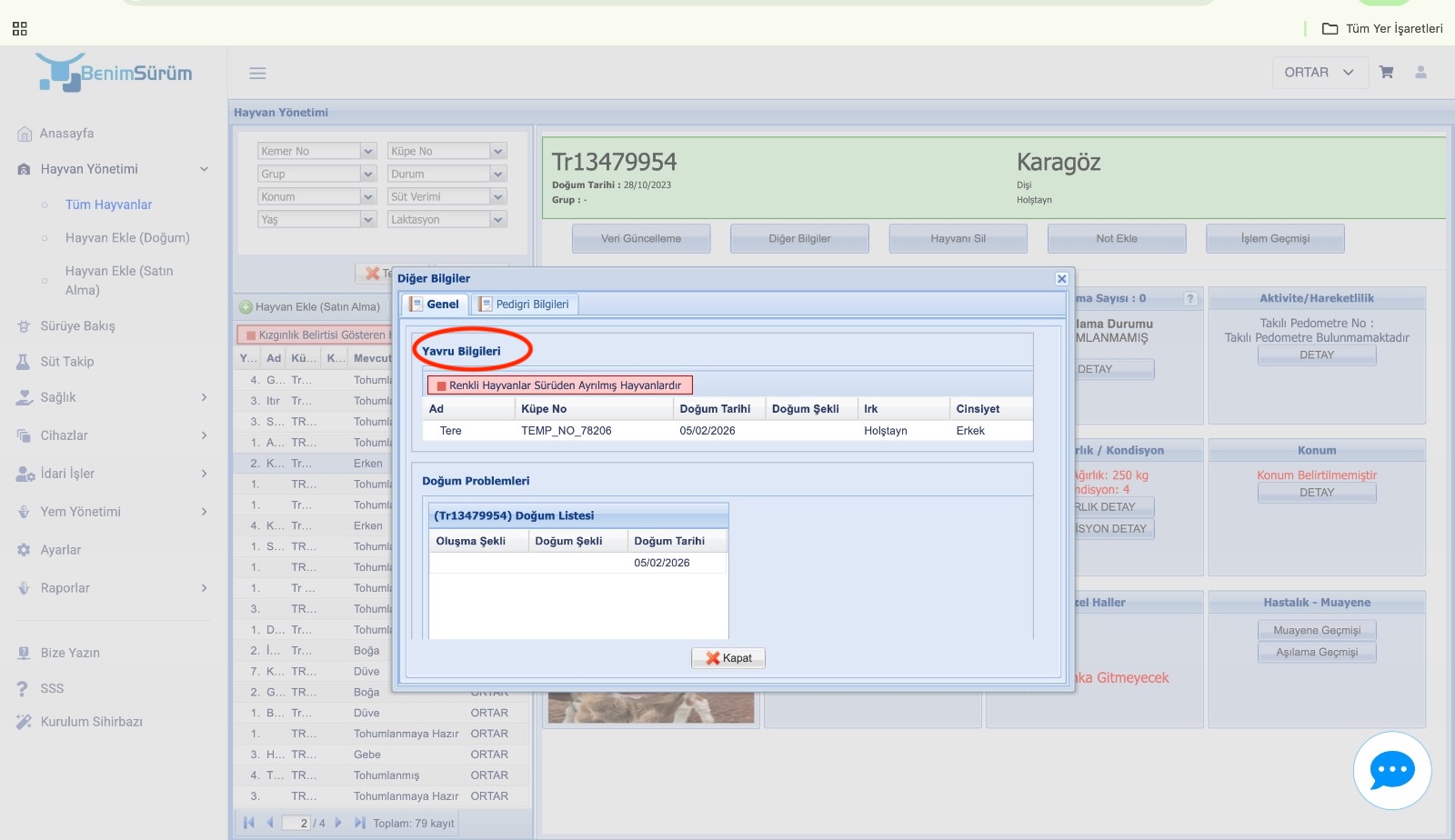Image resolution: width=1455 pixels, height=840 pixels.
Task: Open the apps grid icon
Action: (x=20, y=29)
